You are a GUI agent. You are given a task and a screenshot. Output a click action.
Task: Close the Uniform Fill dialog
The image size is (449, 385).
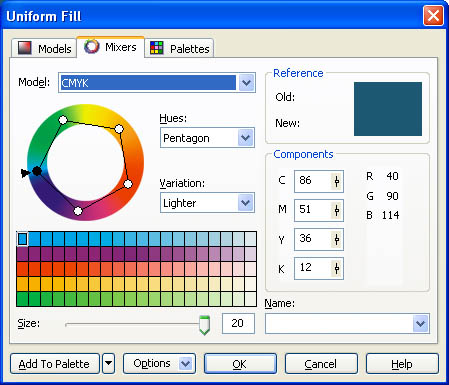(x=433, y=15)
